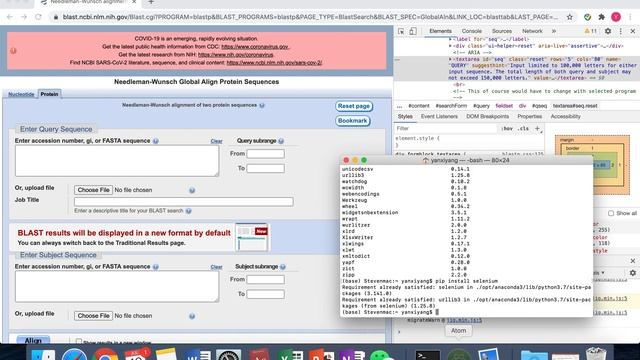Open help icon beside subject FASTA sequence label
Screen dimensions: 640x360
click(x=156, y=267)
